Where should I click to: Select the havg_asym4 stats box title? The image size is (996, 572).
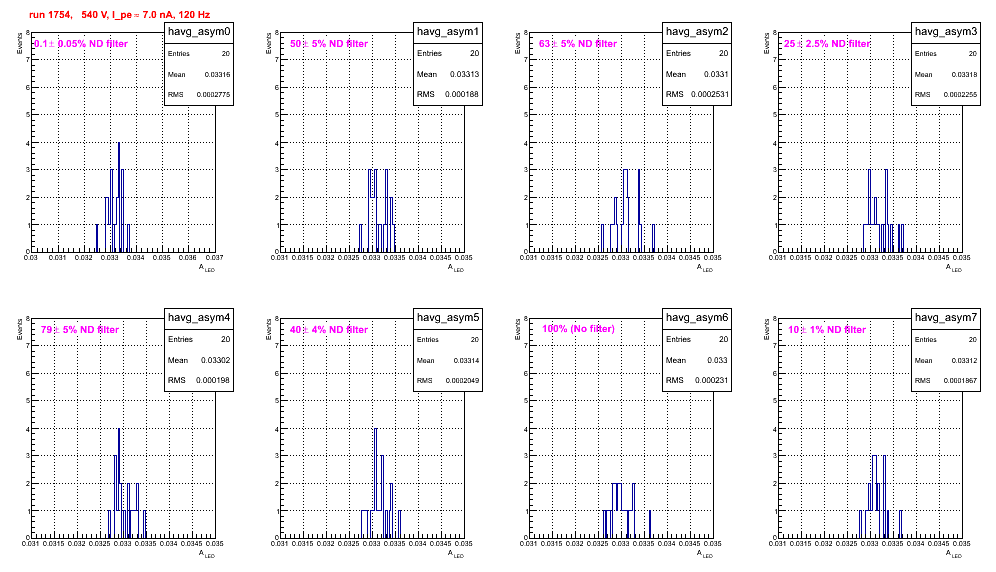199,318
